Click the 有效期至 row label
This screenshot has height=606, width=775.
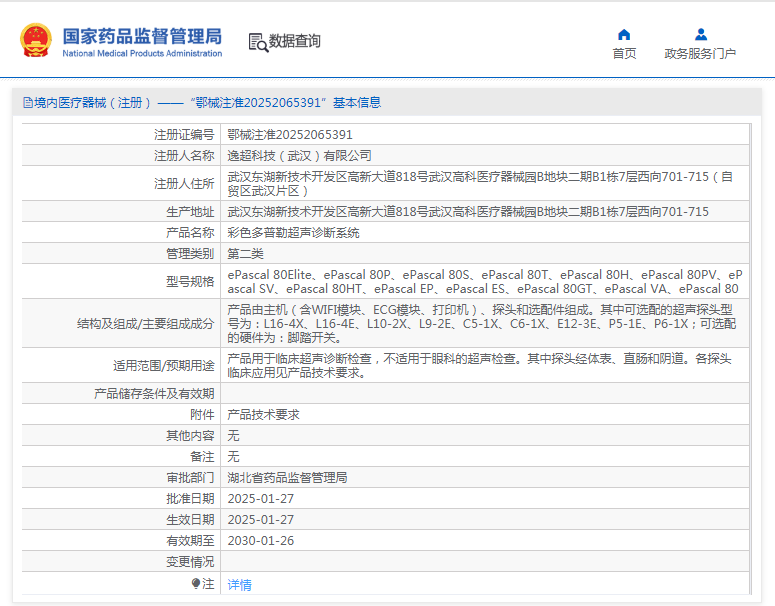pos(190,541)
